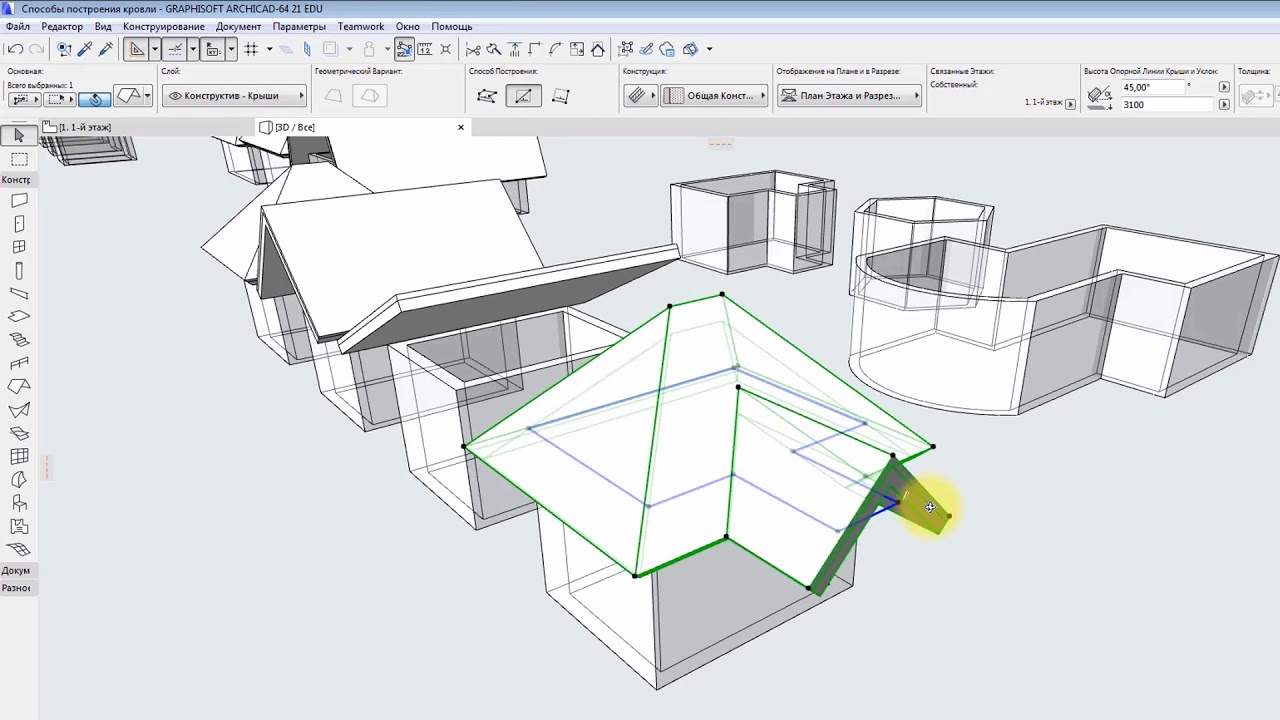Expand the pitch angle 45,00° options arrow
1280x720 pixels.
pyautogui.click(x=1224, y=87)
